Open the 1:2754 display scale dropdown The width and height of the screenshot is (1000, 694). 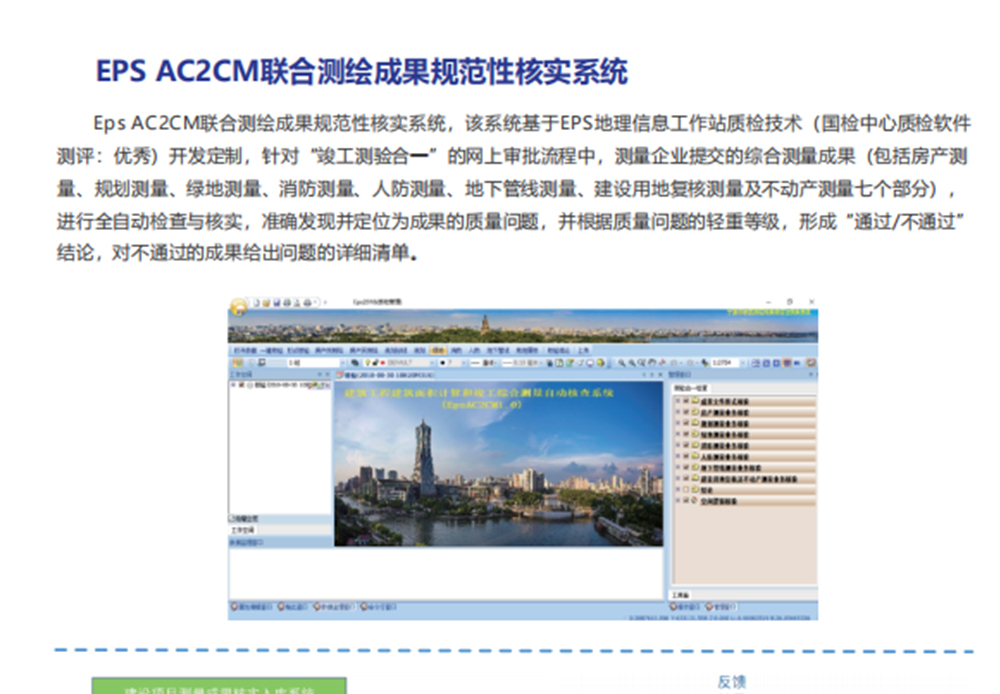[x=742, y=363]
